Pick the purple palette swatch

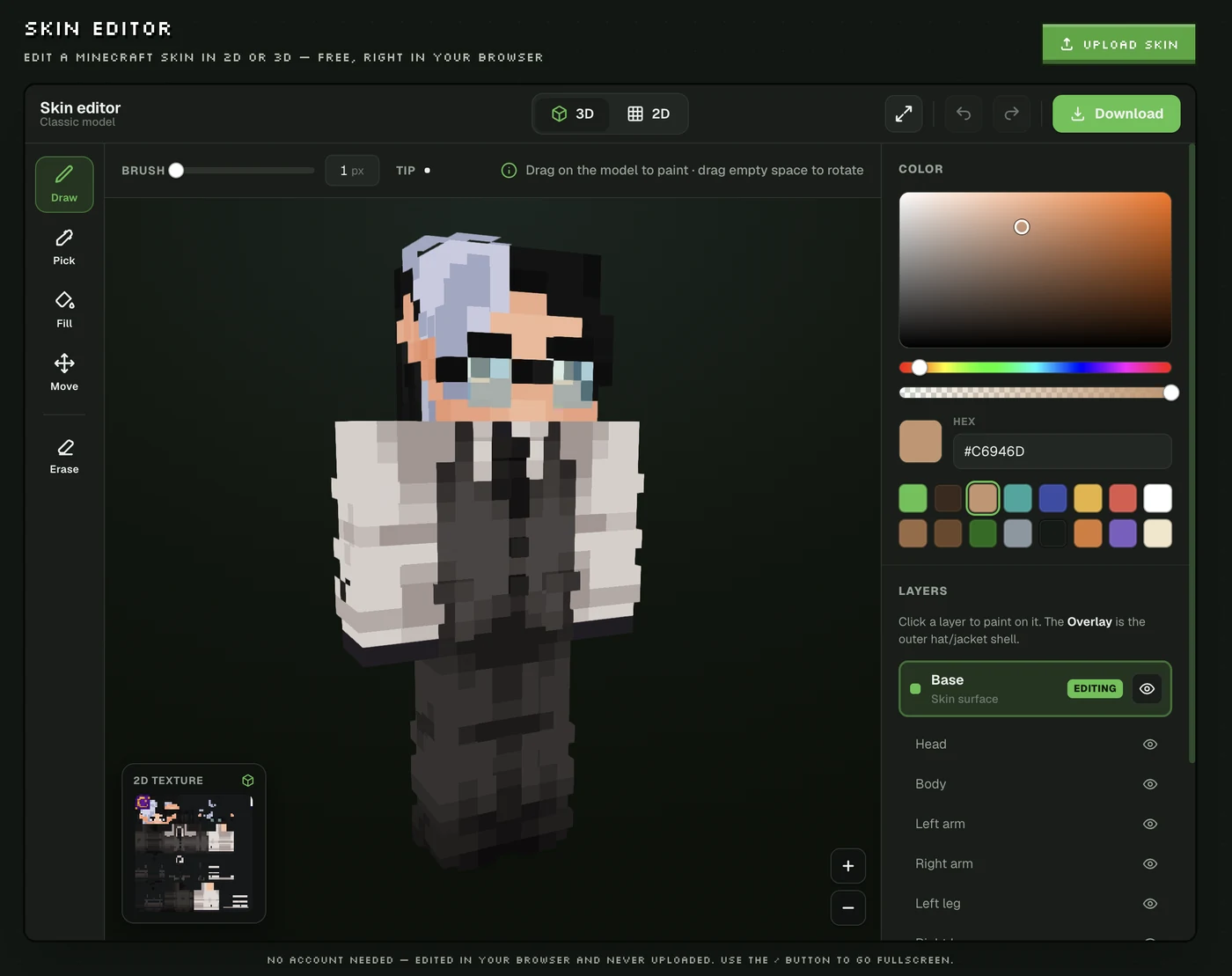[1123, 533]
